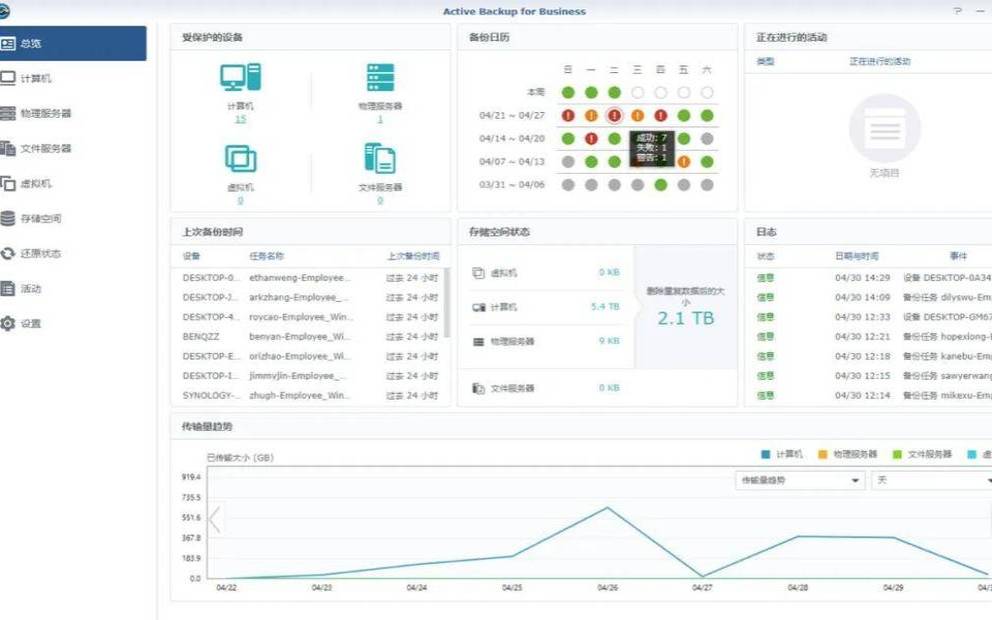Click the 设置 gear icon in sidebar
Image resolution: width=992 pixels, height=620 pixels.
click(8, 323)
